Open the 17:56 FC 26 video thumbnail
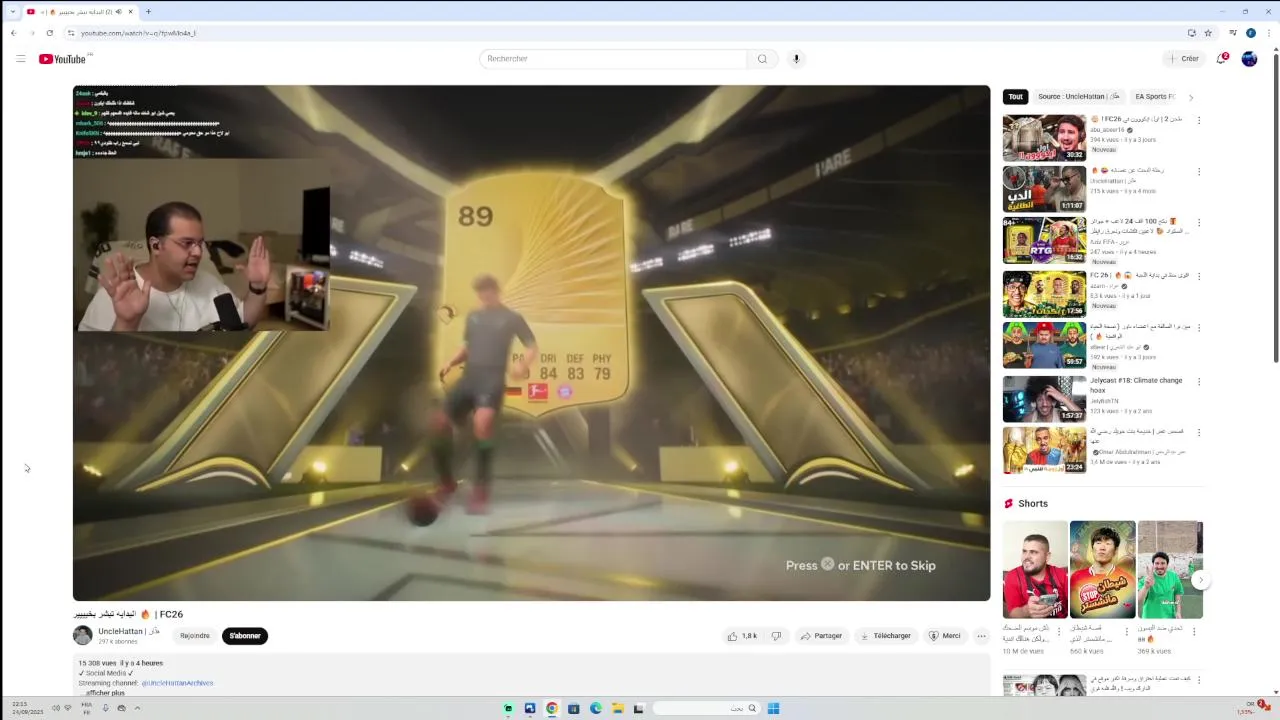 click(x=1044, y=294)
